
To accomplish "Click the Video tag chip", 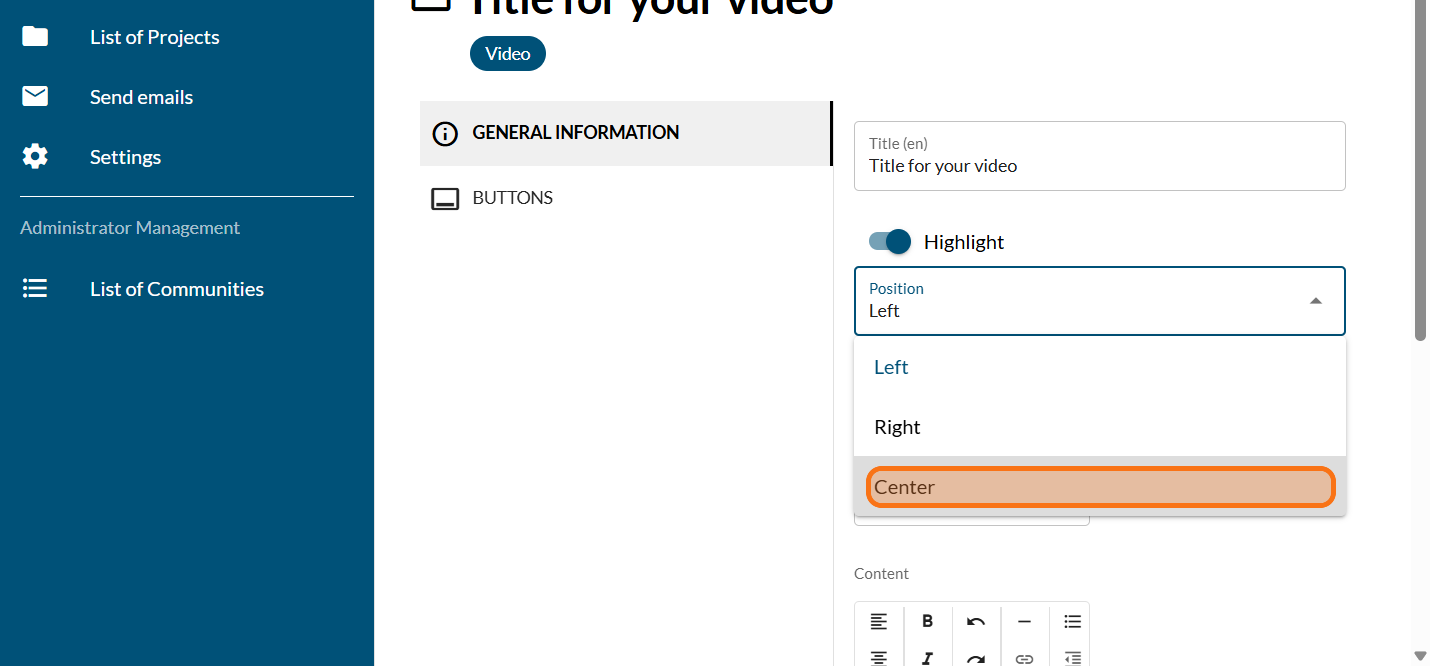I will (x=507, y=54).
